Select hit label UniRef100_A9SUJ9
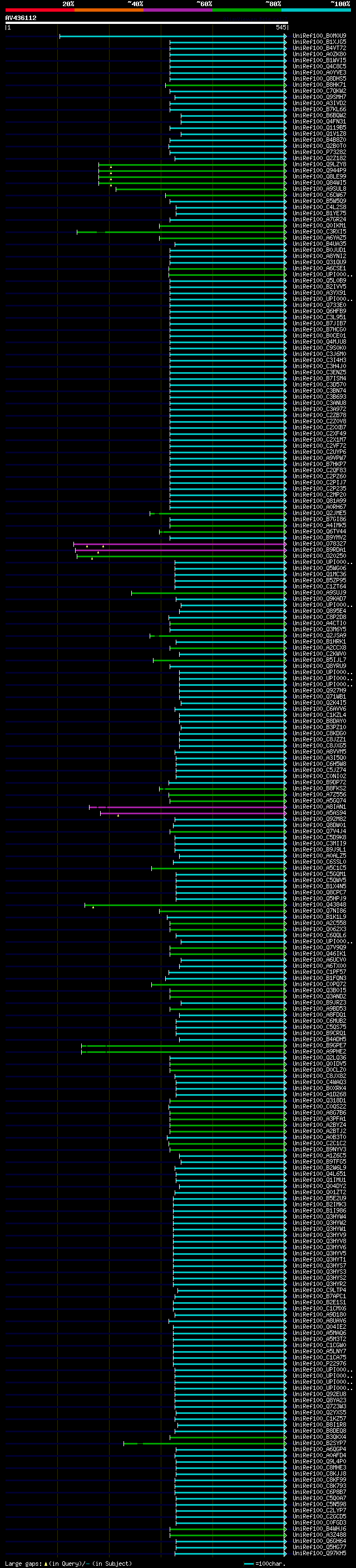This screenshot has height=1568, width=356. (x=319, y=593)
